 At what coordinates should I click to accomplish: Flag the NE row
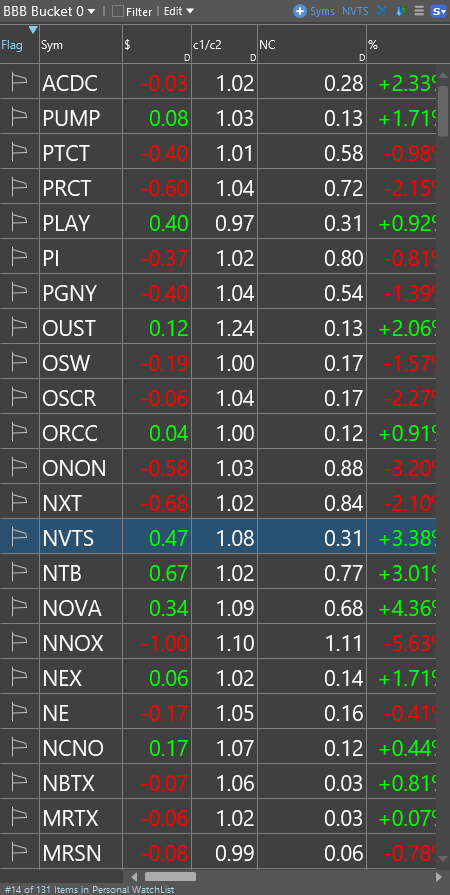click(x=19, y=713)
